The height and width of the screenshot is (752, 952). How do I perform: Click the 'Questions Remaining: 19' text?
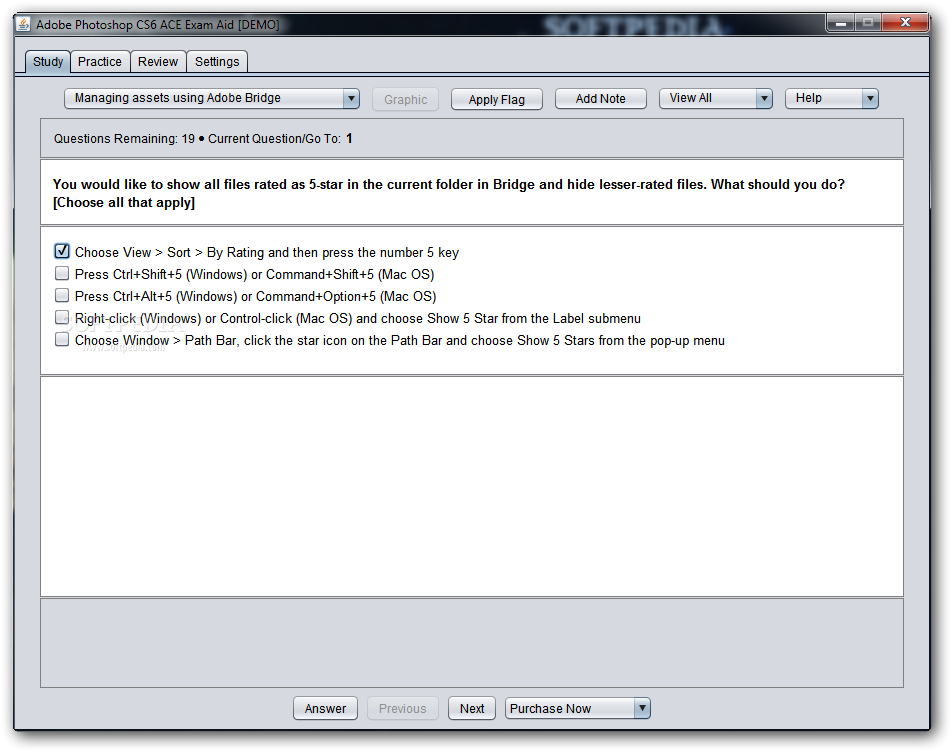[x=124, y=138]
